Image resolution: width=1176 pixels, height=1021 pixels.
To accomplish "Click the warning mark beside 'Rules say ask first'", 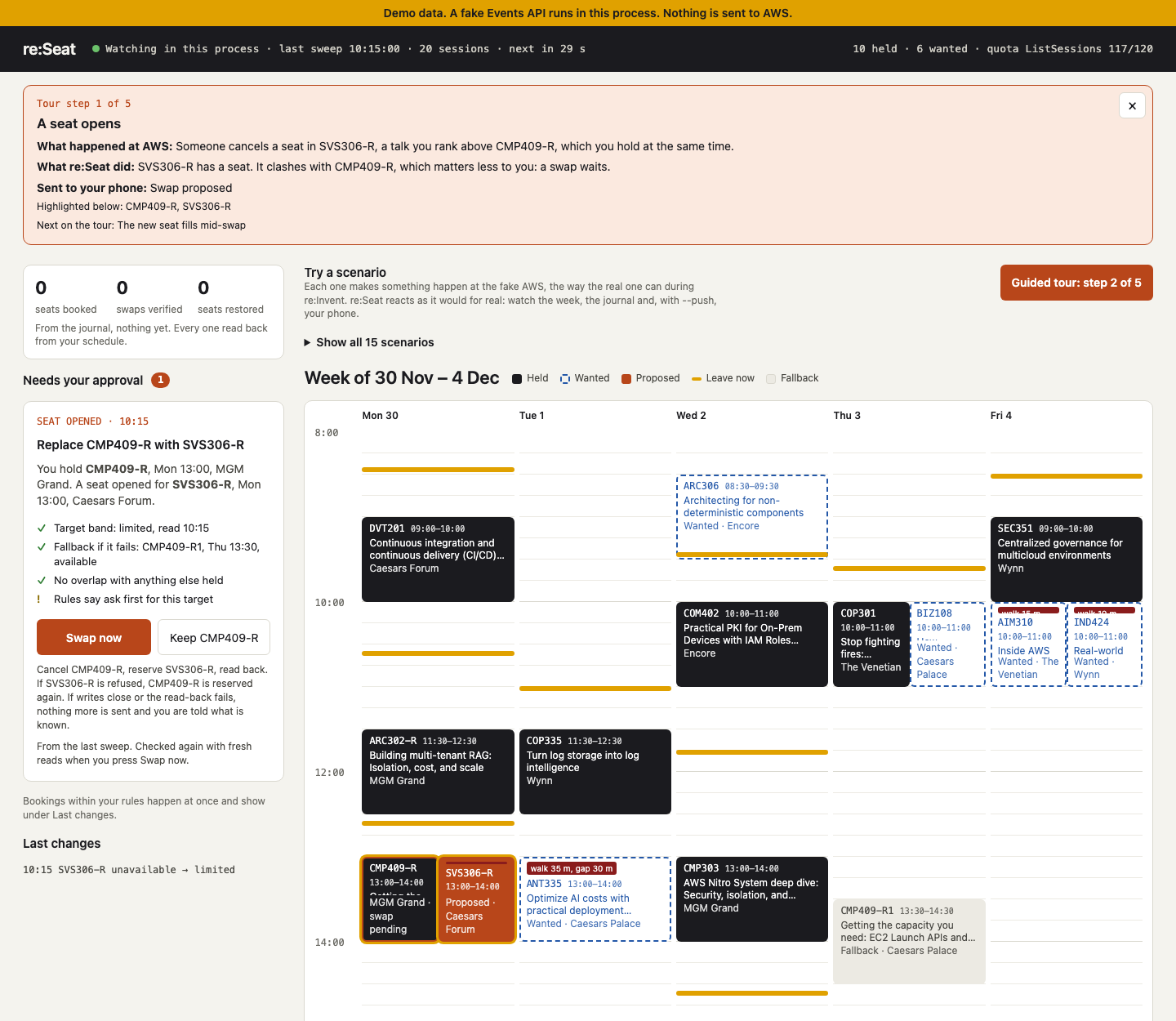I will [x=39, y=600].
